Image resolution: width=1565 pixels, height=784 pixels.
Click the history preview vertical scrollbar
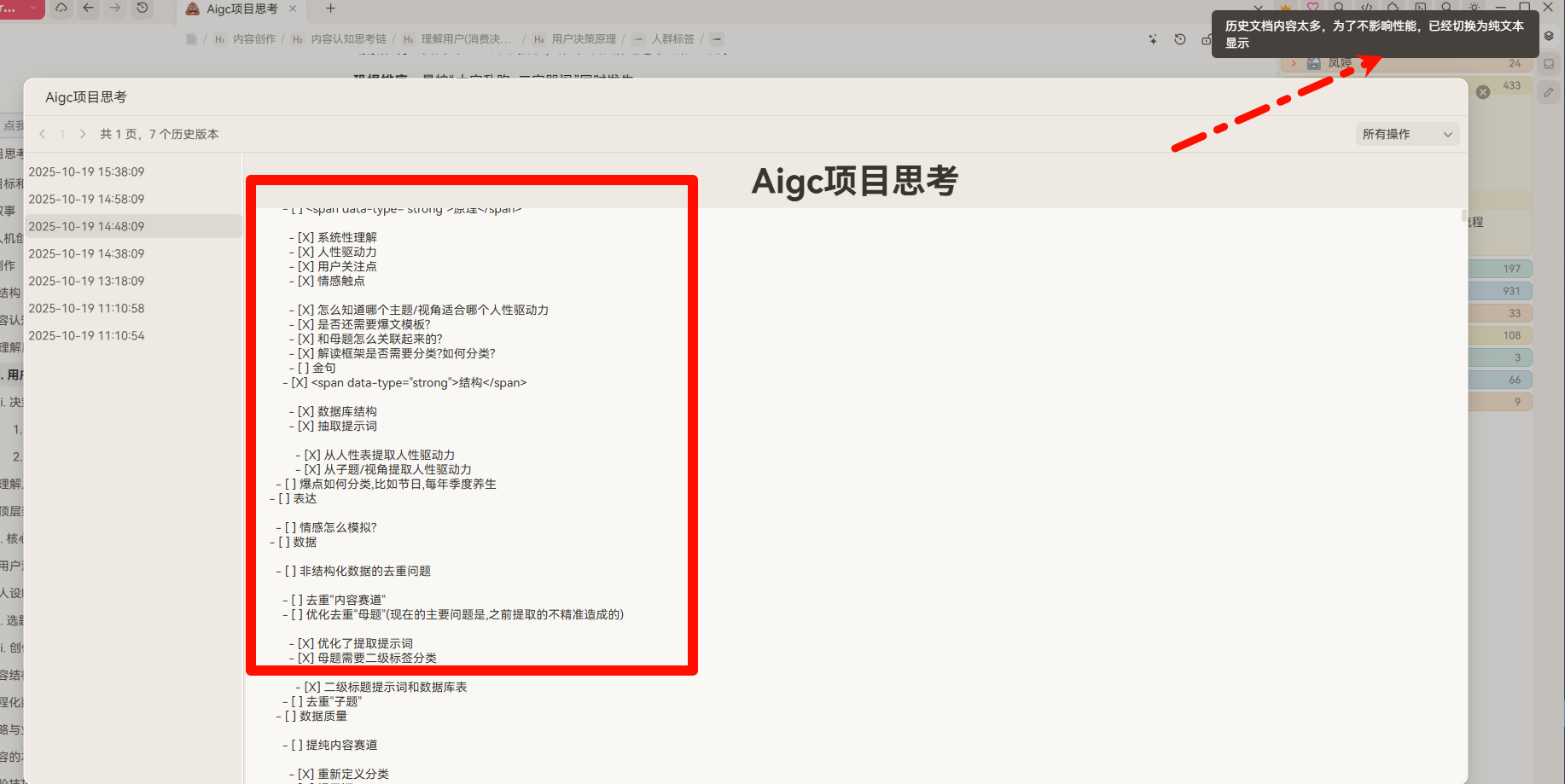tap(1464, 215)
